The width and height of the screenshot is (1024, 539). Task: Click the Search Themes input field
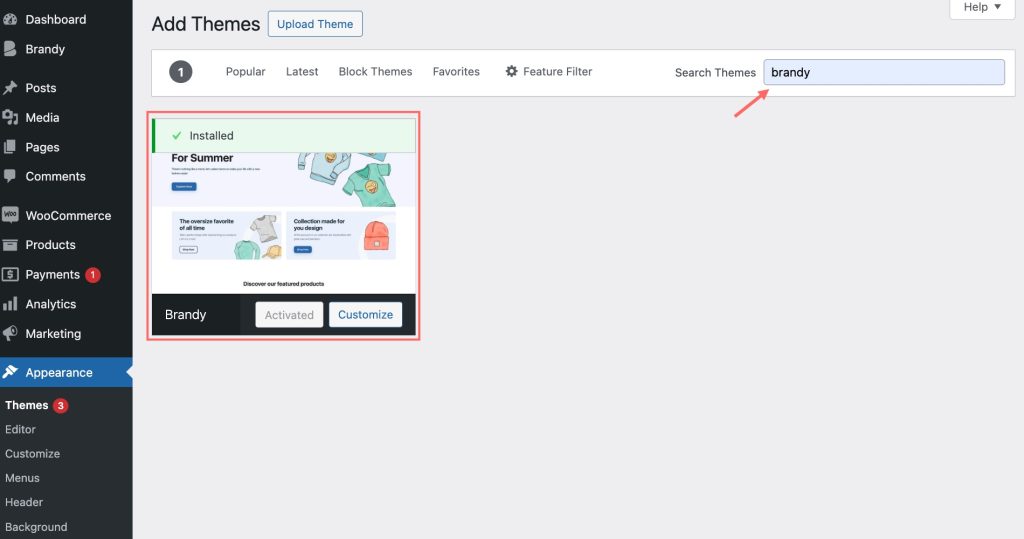tap(883, 72)
